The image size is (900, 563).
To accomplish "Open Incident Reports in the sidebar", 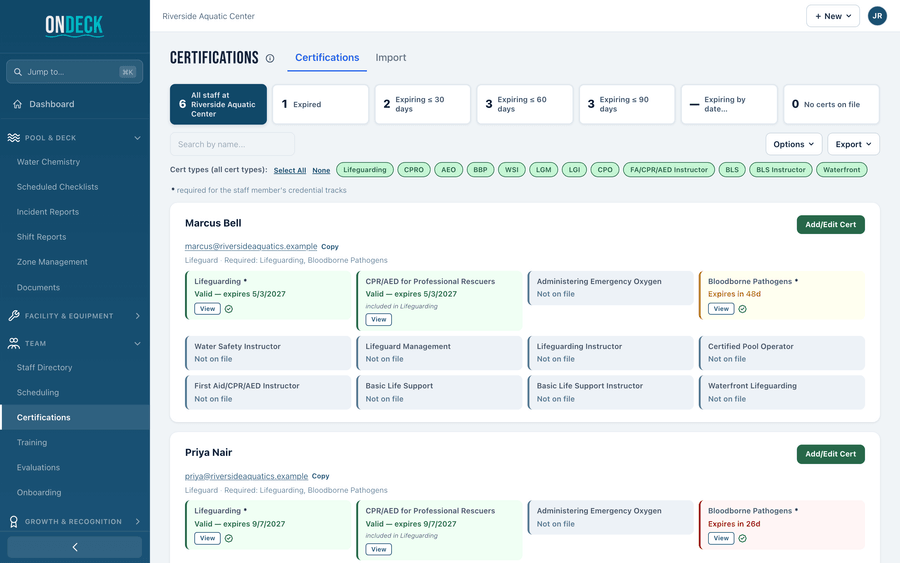I will (48, 212).
